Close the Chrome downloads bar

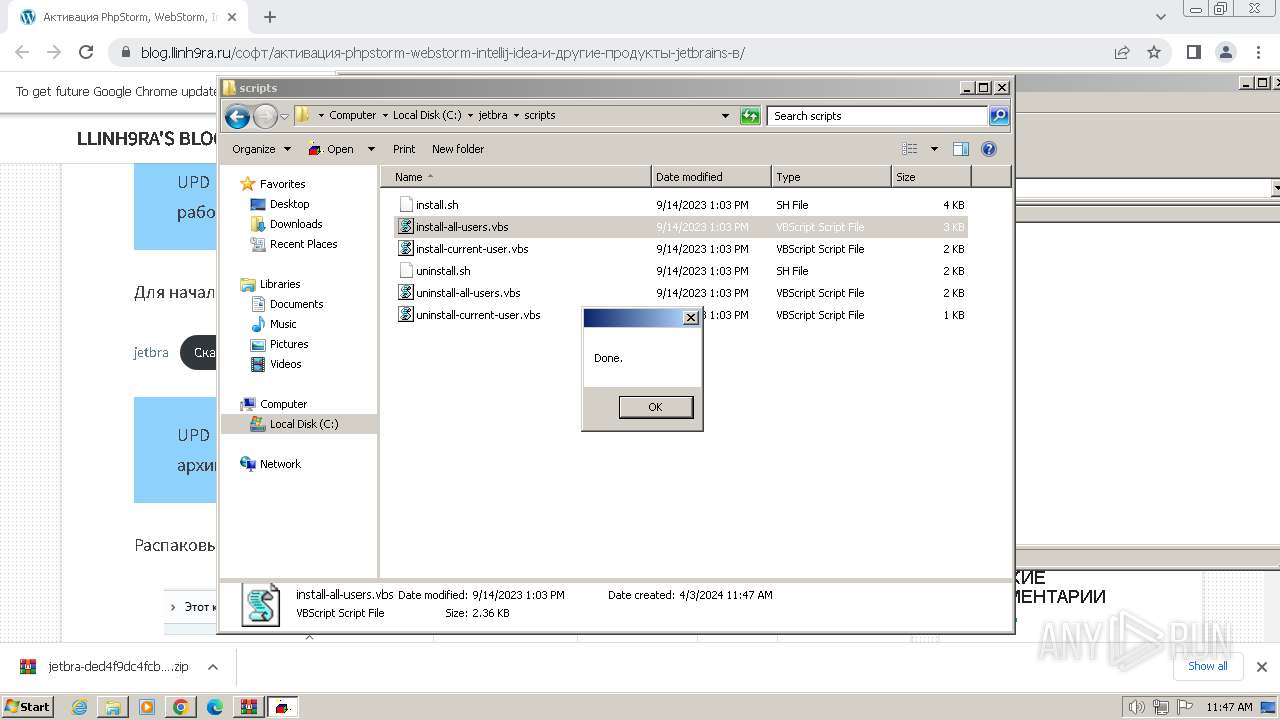pyautogui.click(x=1261, y=667)
